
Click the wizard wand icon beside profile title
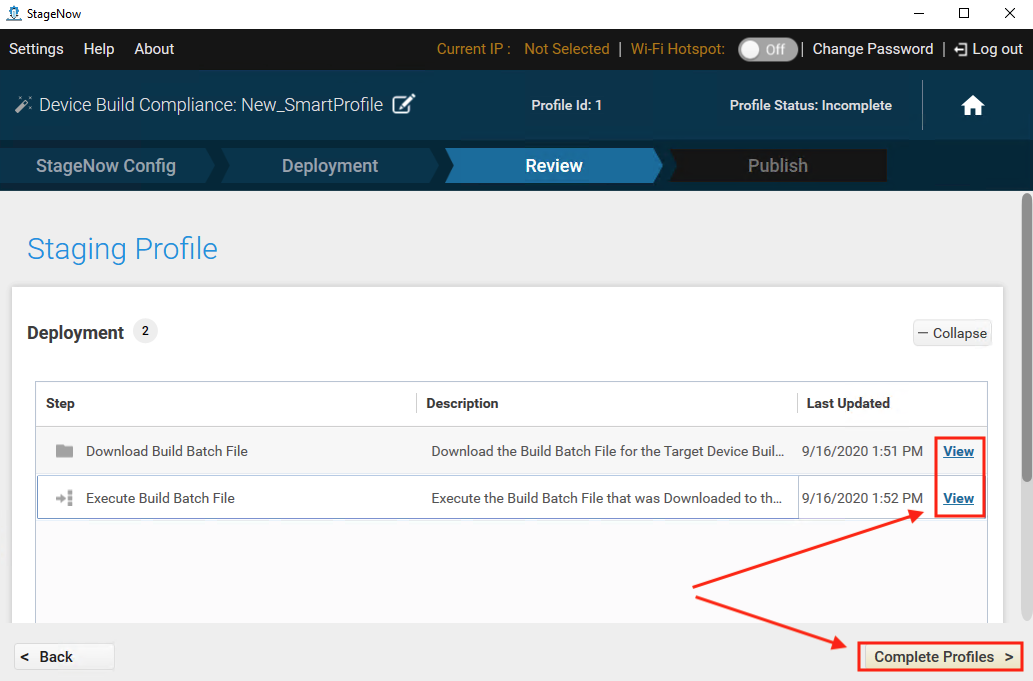click(23, 104)
